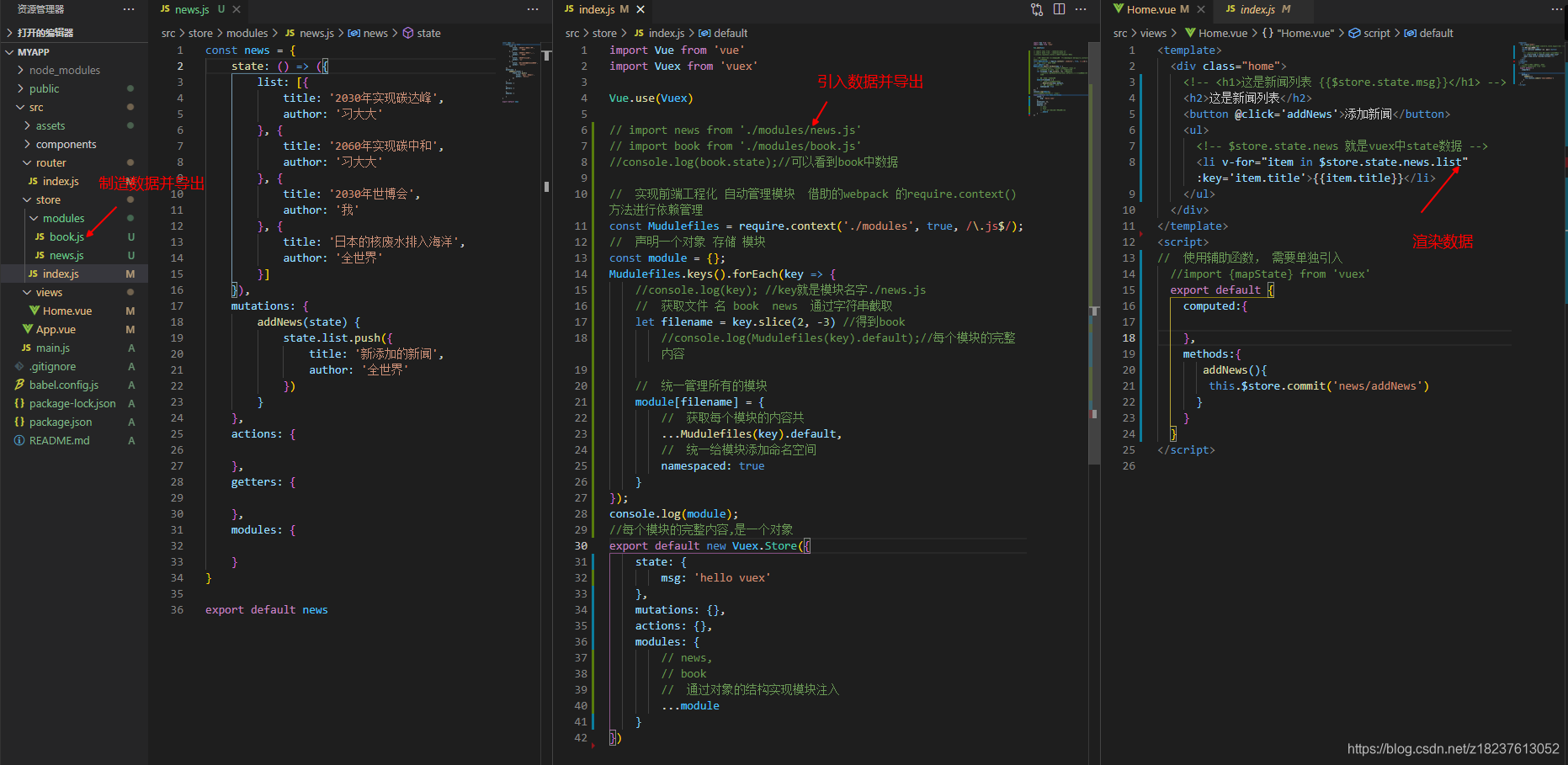Click the this.$store.commit line in Home.vue
1568x765 pixels.
point(1318,385)
